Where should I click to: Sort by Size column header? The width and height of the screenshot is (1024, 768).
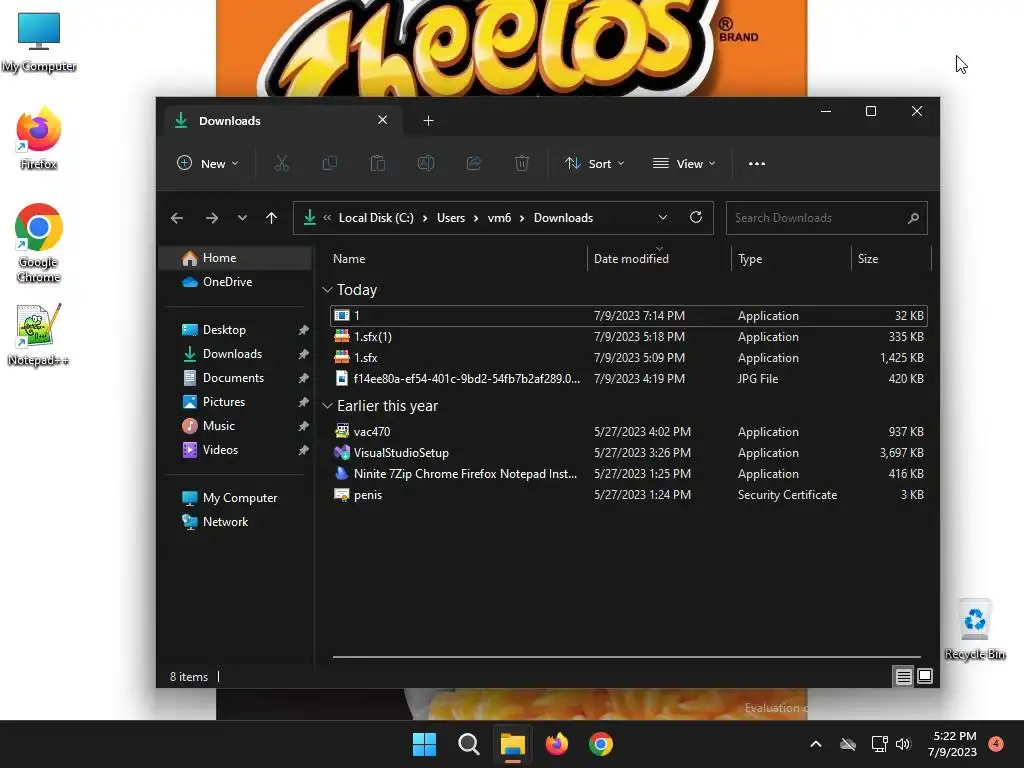click(891, 259)
